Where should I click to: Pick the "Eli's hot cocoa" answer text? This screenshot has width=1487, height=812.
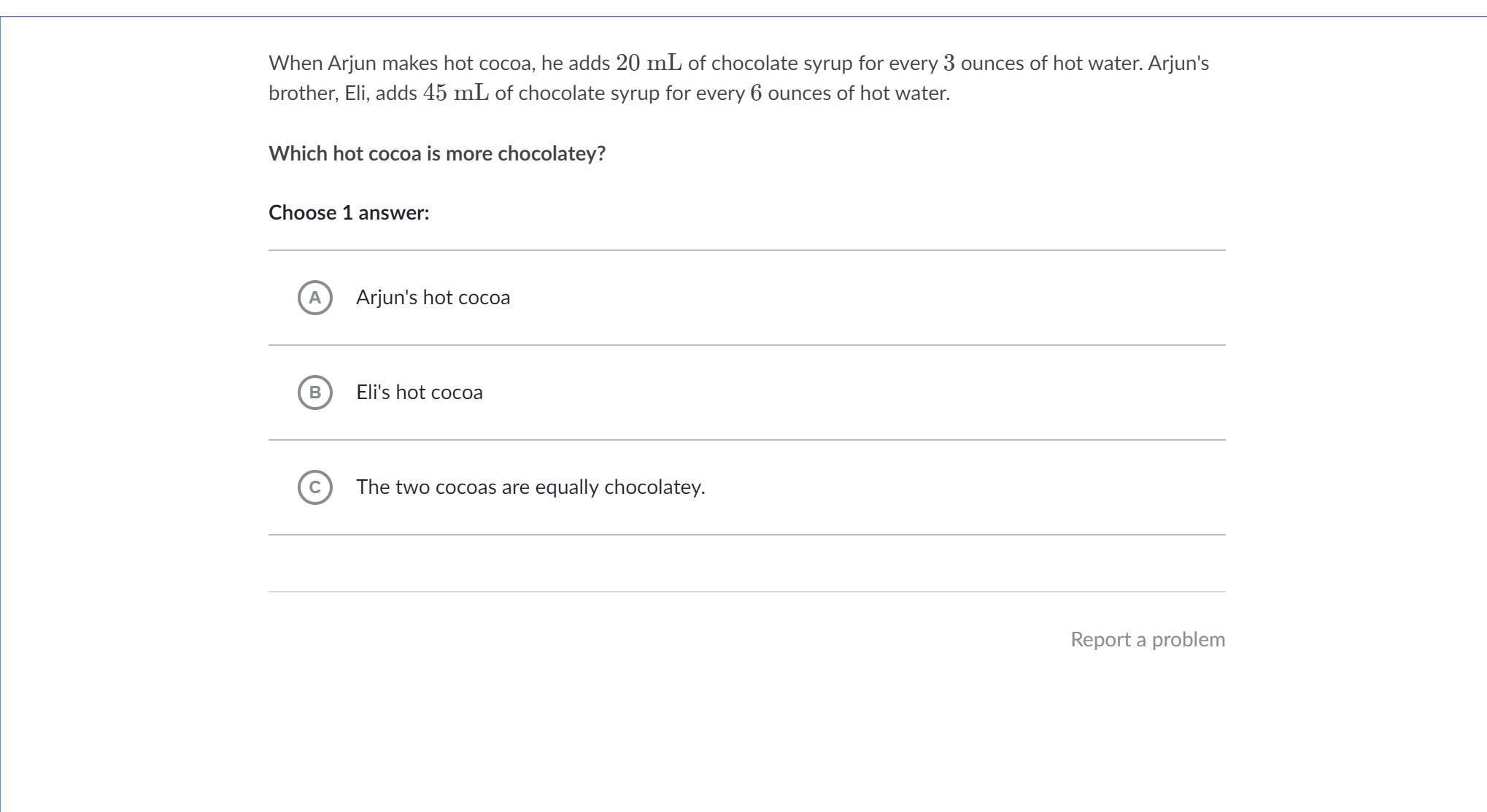[x=419, y=393]
